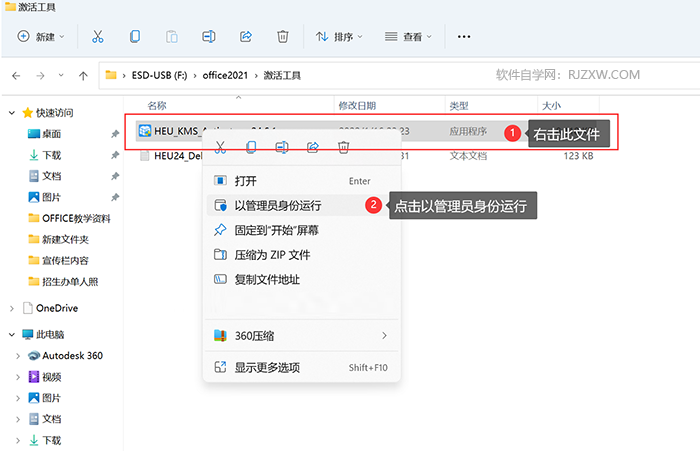Go back with the left arrow
This screenshot has width=700, height=451.
(x=16, y=75)
